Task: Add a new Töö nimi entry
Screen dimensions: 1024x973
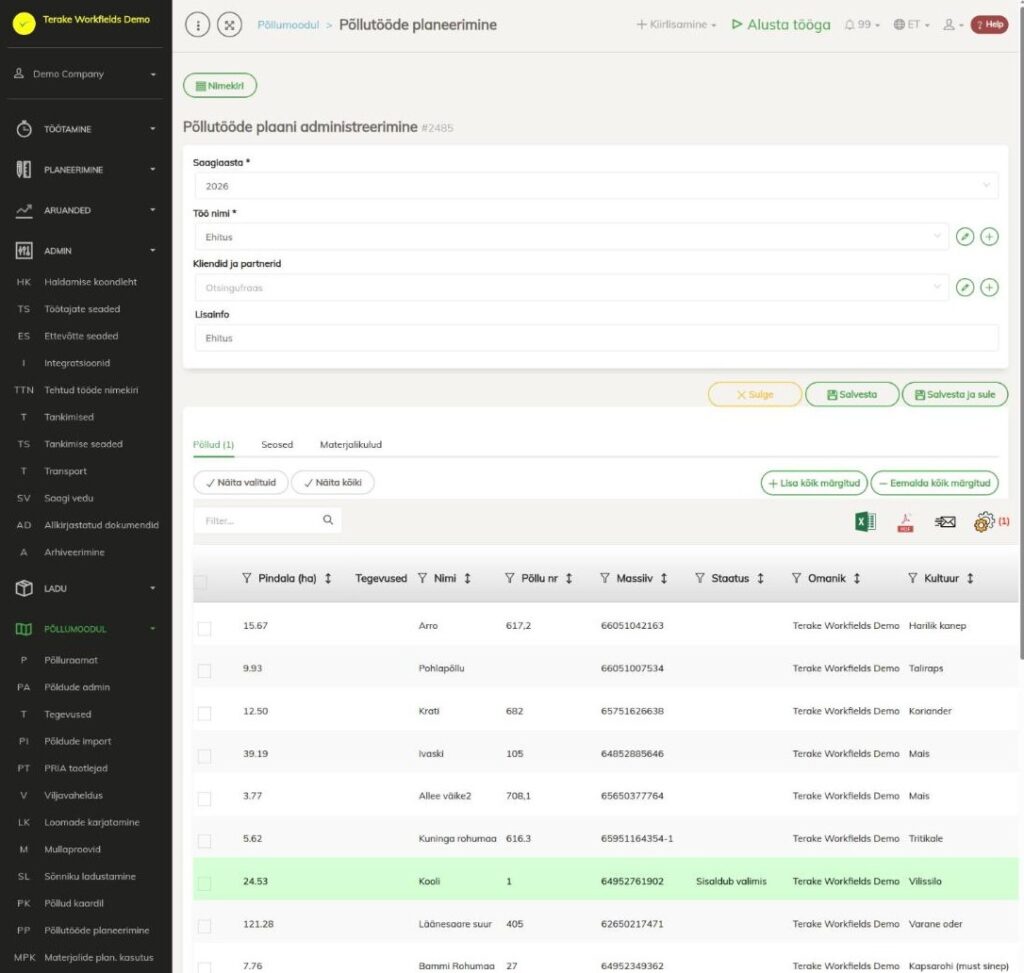Action: [x=989, y=236]
